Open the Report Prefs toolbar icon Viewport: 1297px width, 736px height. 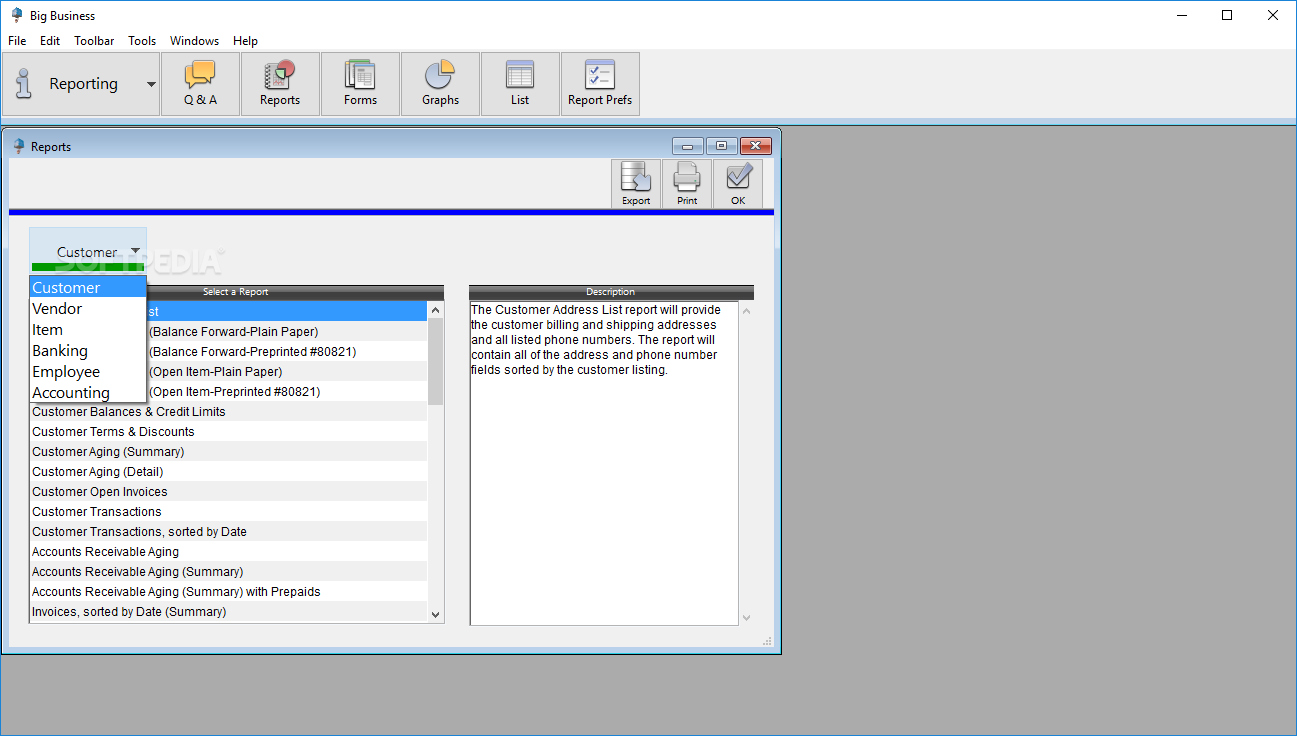pos(600,84)
